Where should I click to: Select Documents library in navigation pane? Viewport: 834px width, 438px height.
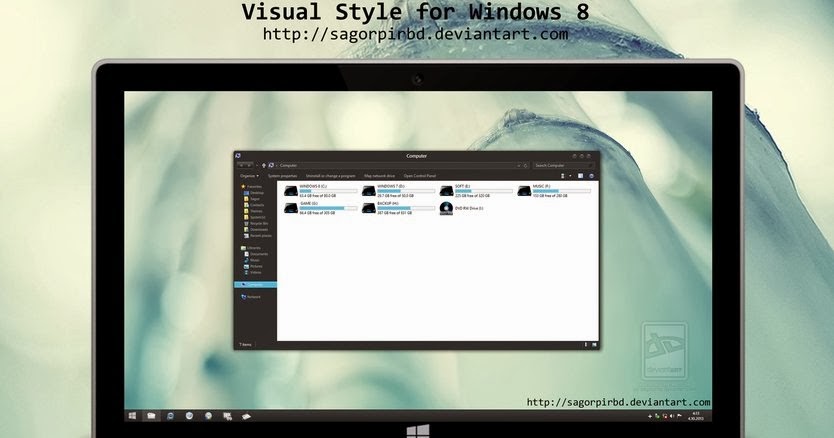pos(256,254)
